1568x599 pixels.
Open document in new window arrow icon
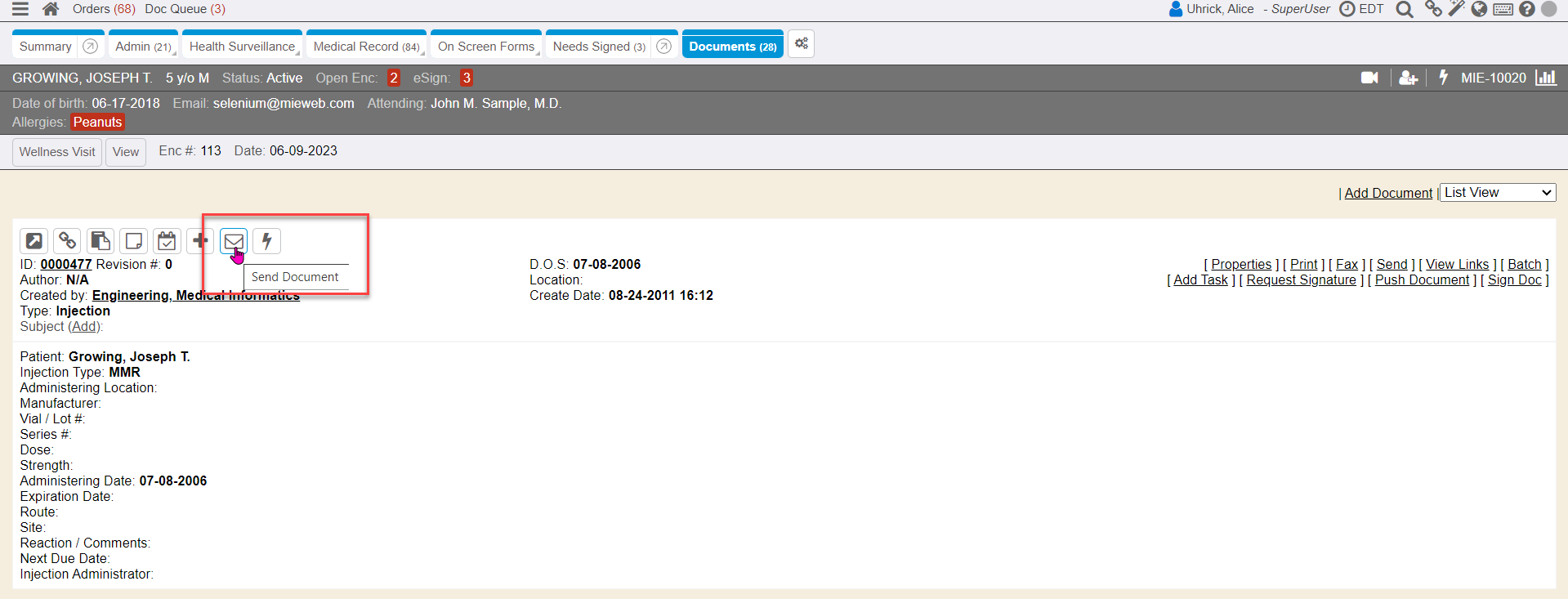pyautogui.click(x=34, y=241)
